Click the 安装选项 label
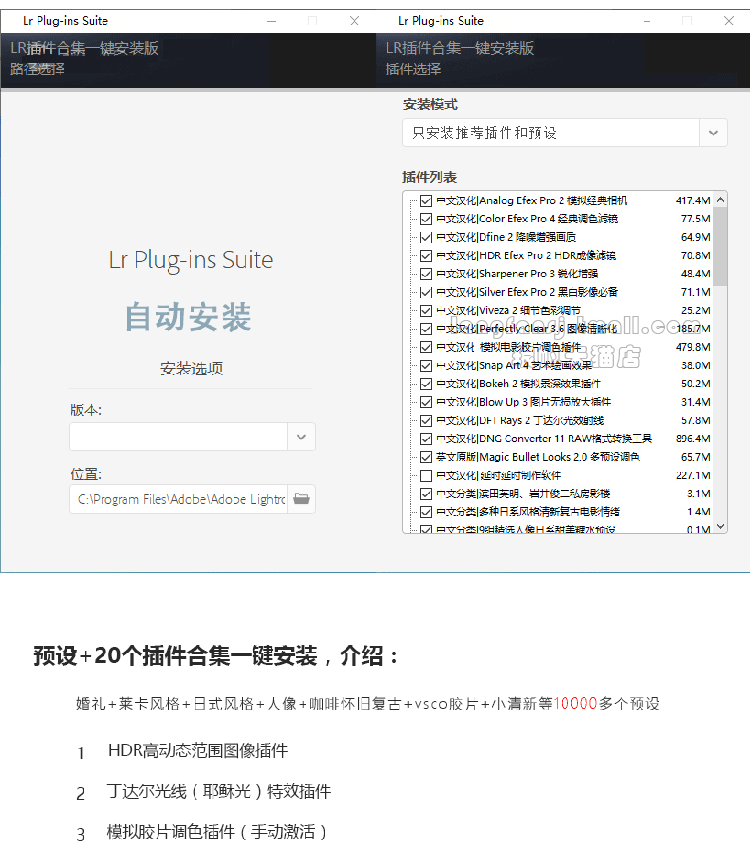The width and height of the screenshot is (750, 842). (x=191, y=368)
